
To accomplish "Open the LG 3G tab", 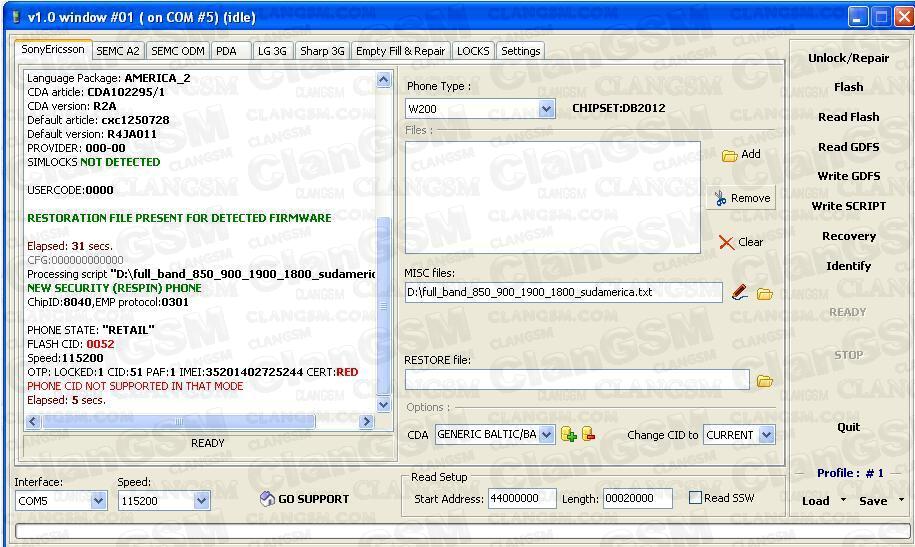I will pos(273,51).
